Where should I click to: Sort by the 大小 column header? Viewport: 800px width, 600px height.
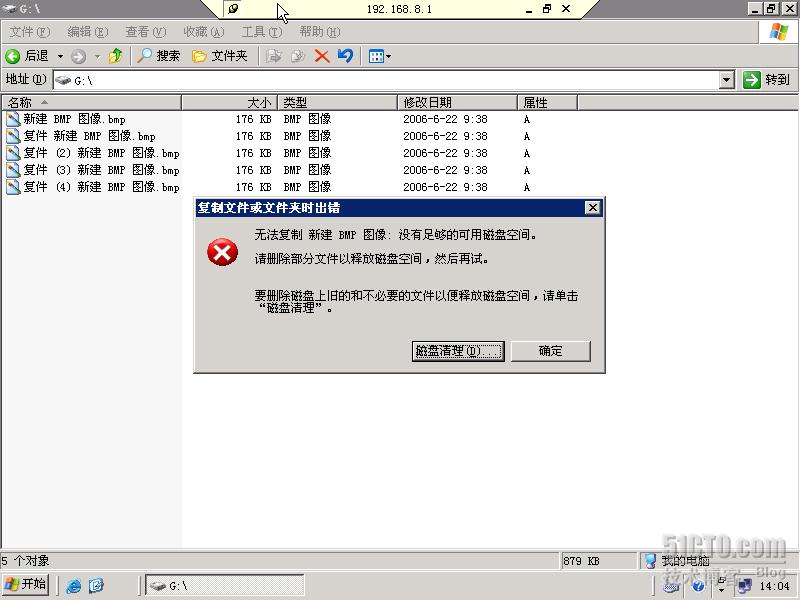[x=229, y=103]
